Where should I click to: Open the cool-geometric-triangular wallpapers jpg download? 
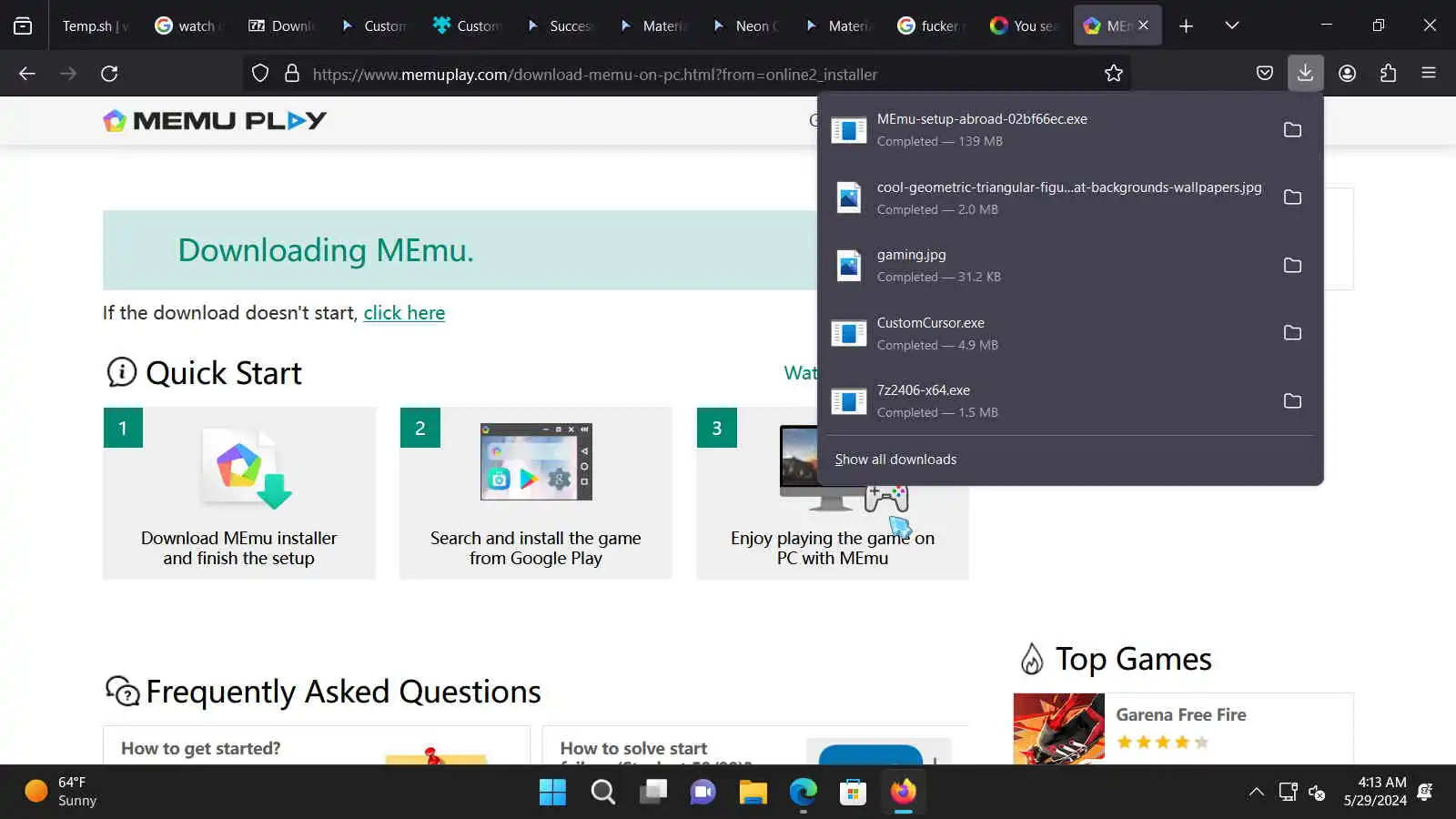point(1046,197)
